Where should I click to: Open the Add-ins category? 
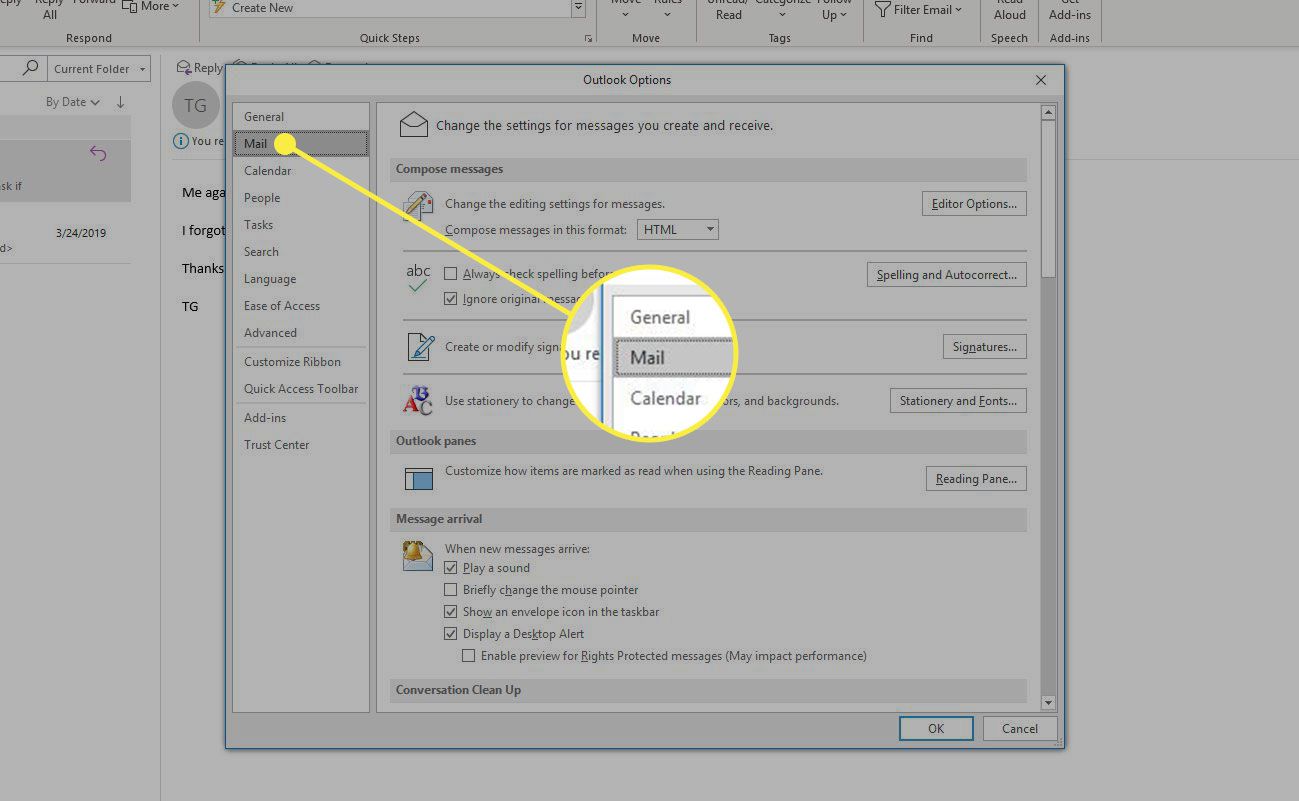[x=300, y=418]
